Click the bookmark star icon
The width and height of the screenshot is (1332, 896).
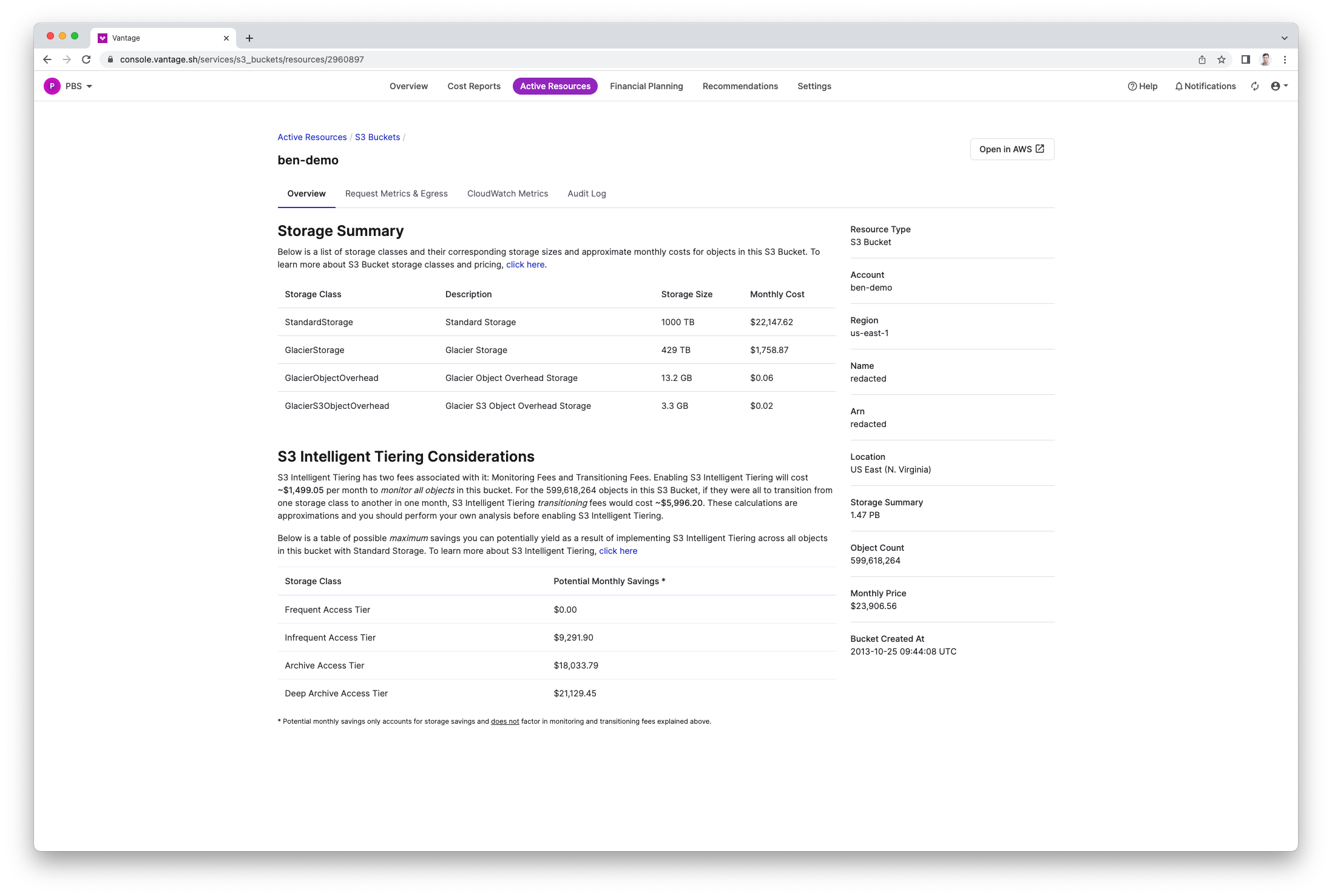pyautogui.click(x=1220, y=59)
